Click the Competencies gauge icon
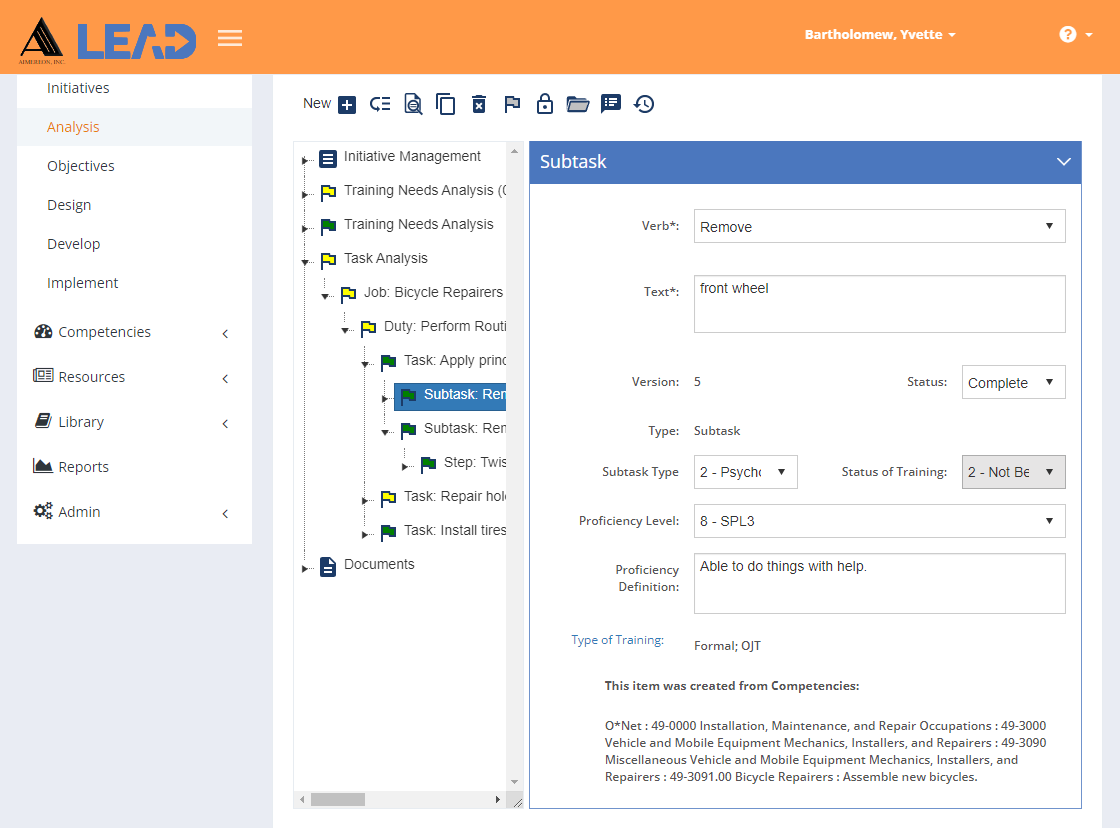 43,331
